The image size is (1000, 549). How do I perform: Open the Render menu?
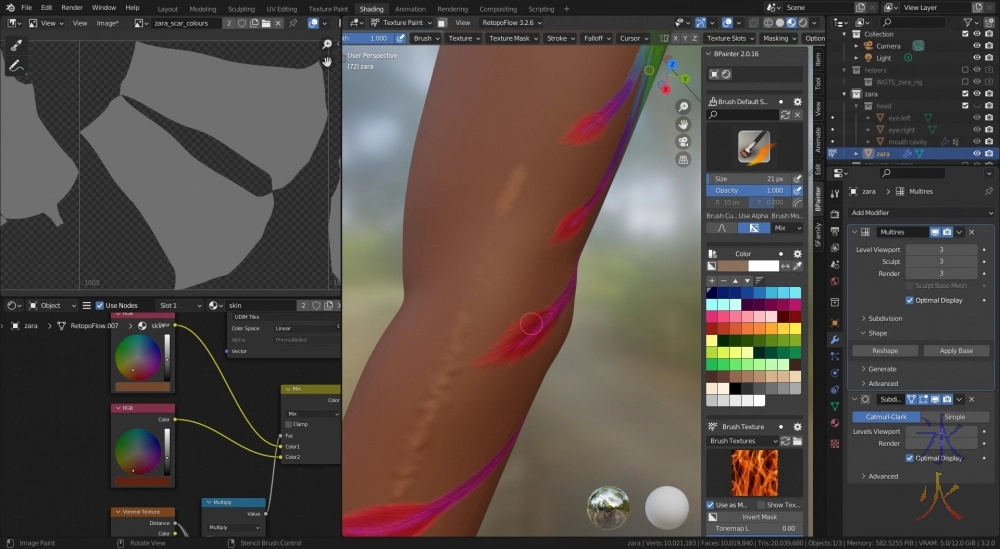coord(72,7)
